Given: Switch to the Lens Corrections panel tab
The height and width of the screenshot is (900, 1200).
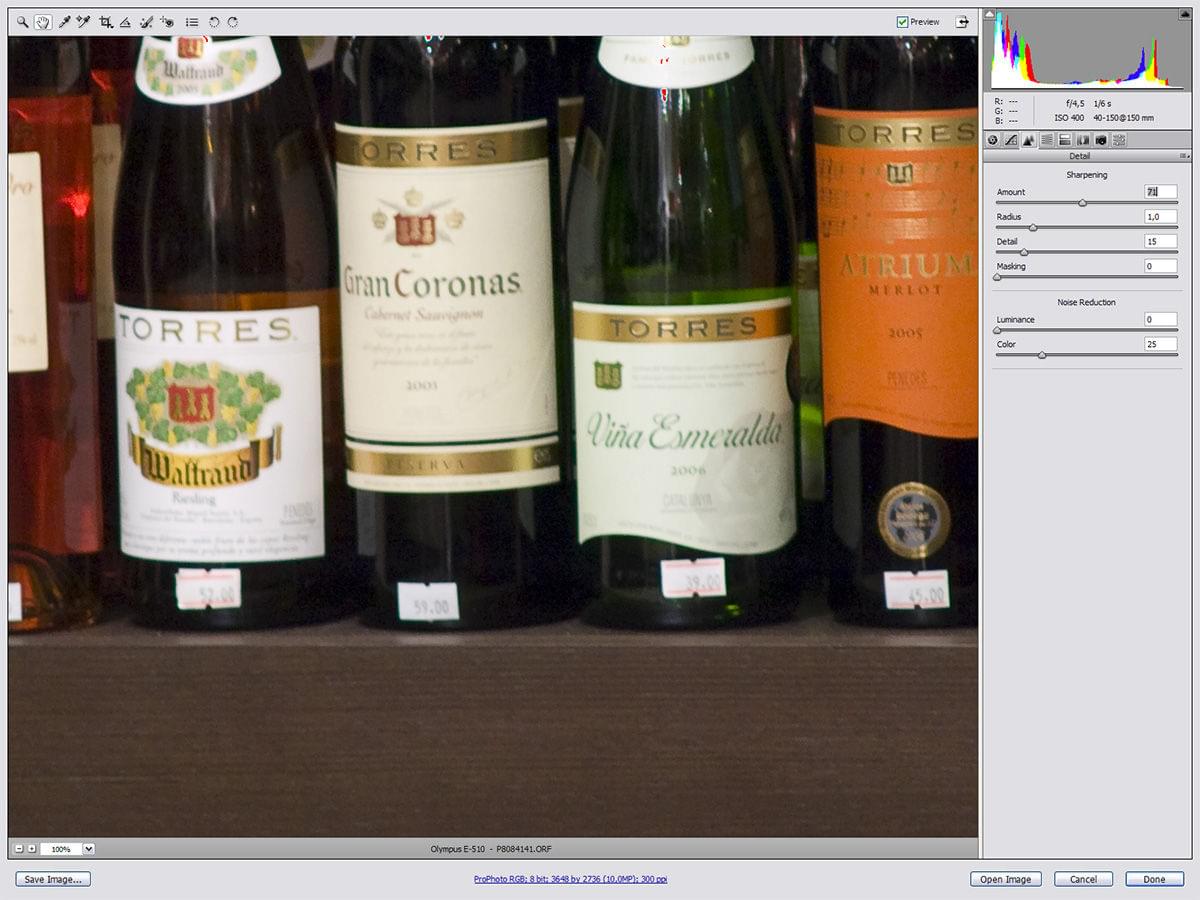Looking at the screenshot, I should click(1083, 140).
